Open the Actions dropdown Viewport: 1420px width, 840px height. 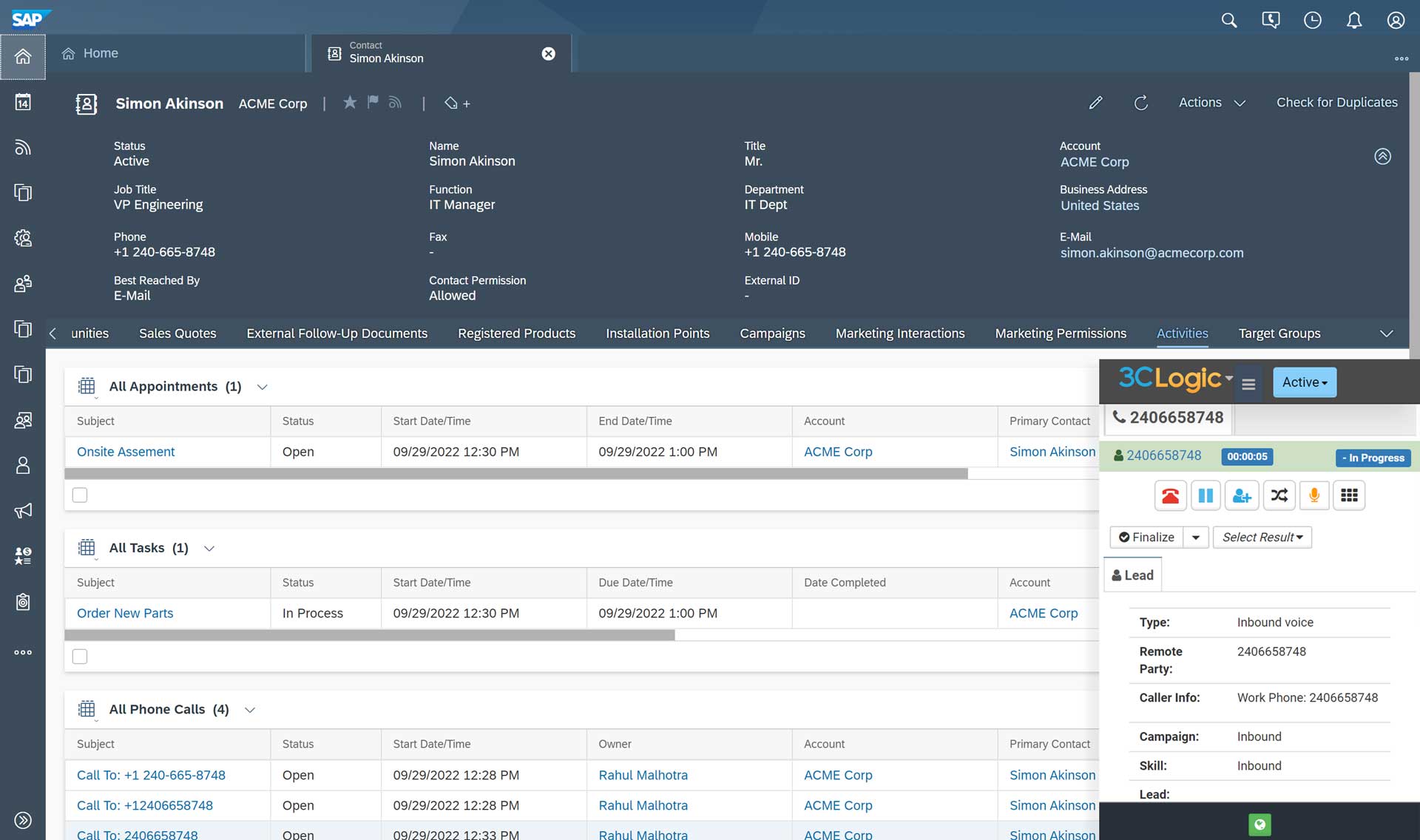(1211, 103)
